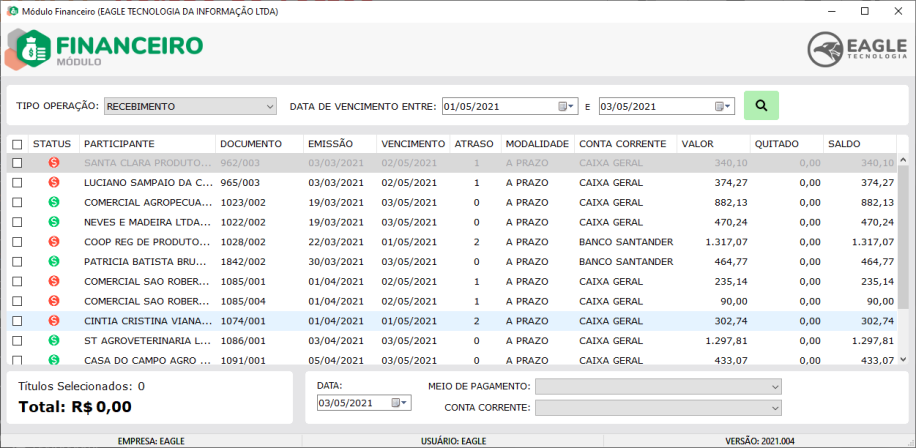Click the payment Data field showing 03/05/2021

click(353, 403)
